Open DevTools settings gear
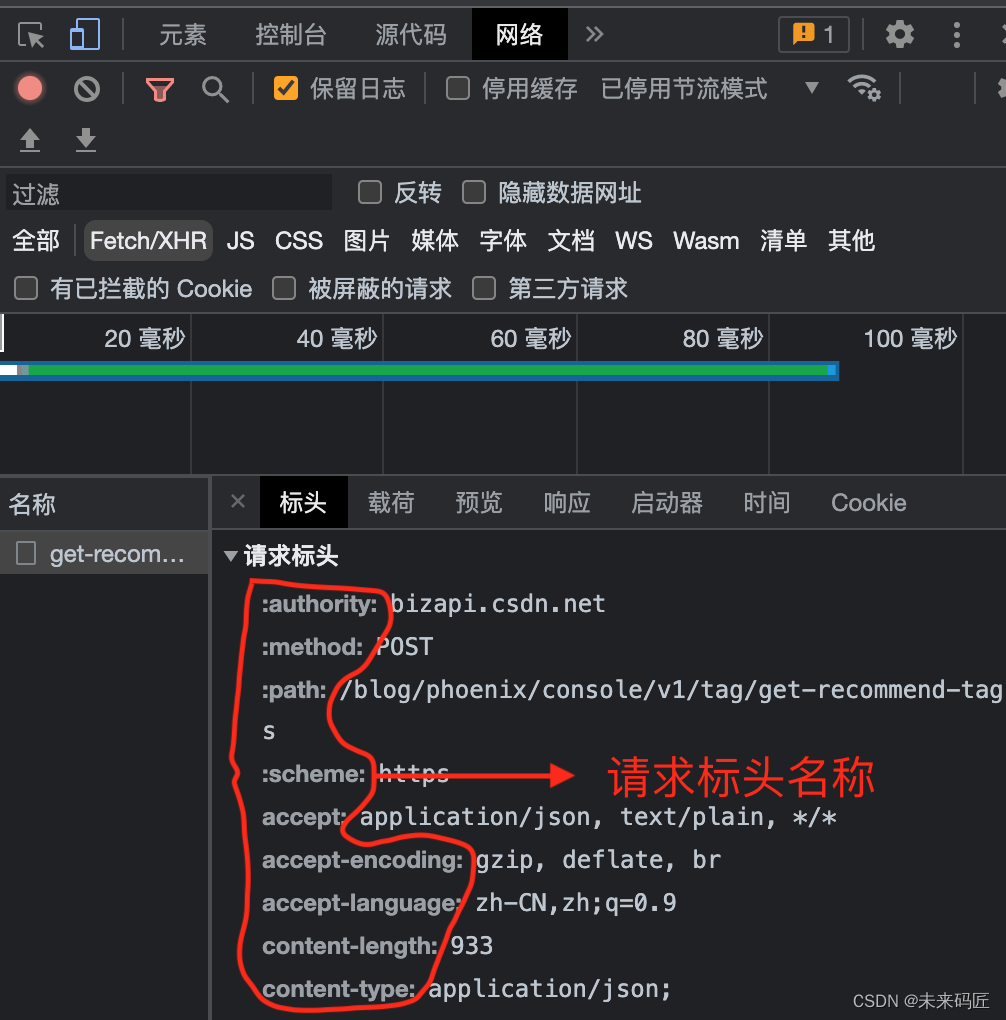 pyautogui.click(x=899, y=33)
